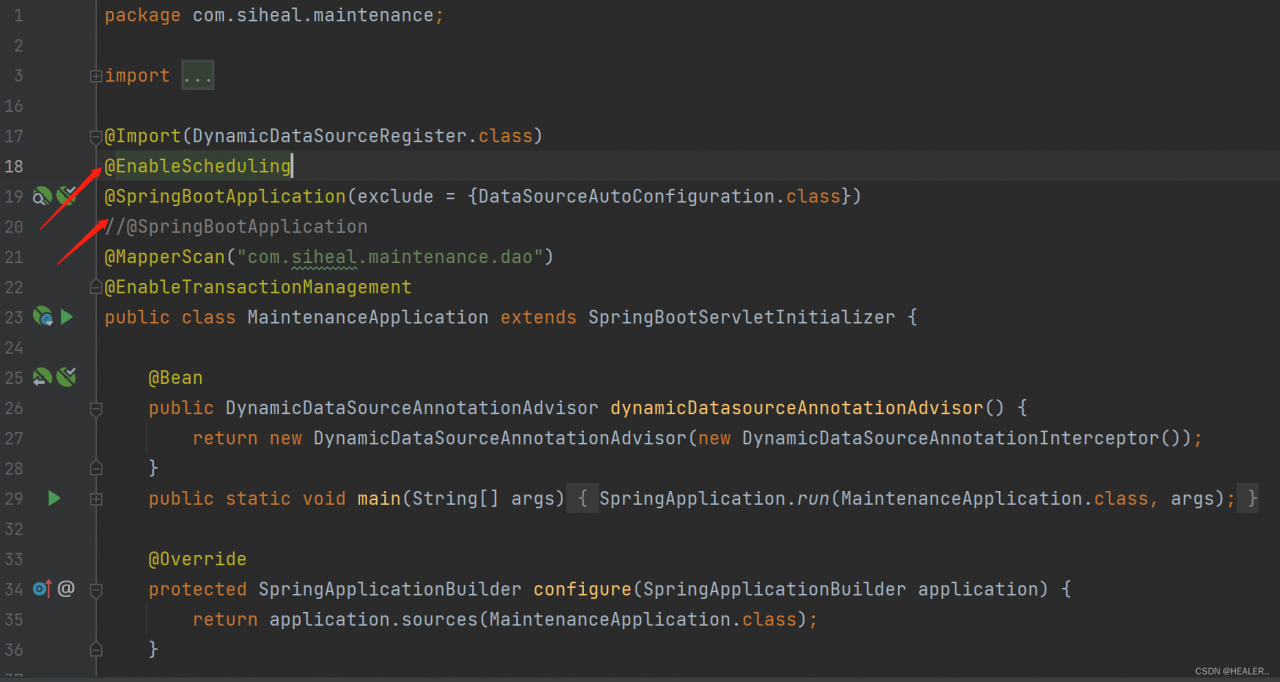Click the commented //@SpringBootApplication line
The height and width of the screenshot is (682, 1280).
(x=237, y=226)
